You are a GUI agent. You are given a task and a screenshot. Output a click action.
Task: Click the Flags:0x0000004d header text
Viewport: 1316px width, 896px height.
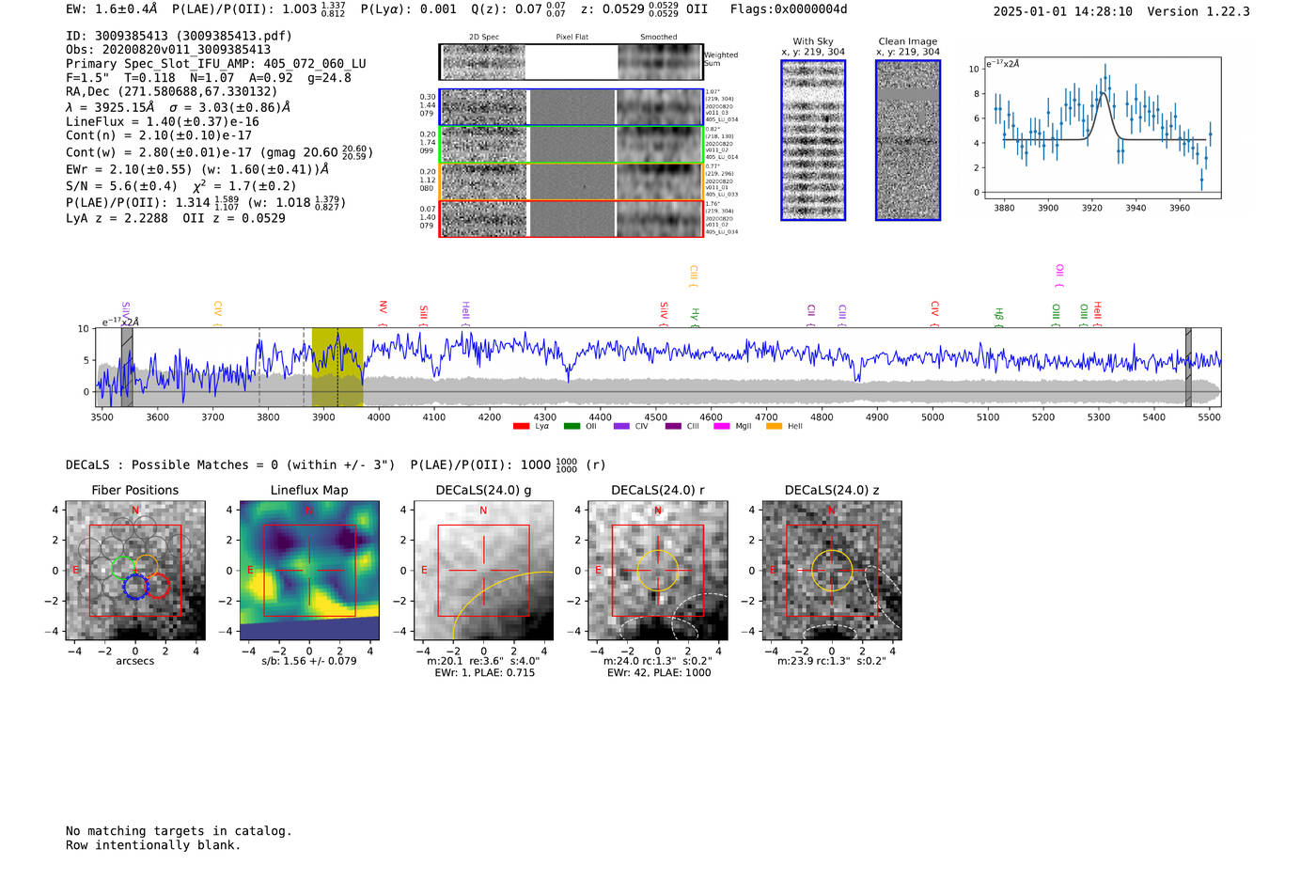pos(789,9)
